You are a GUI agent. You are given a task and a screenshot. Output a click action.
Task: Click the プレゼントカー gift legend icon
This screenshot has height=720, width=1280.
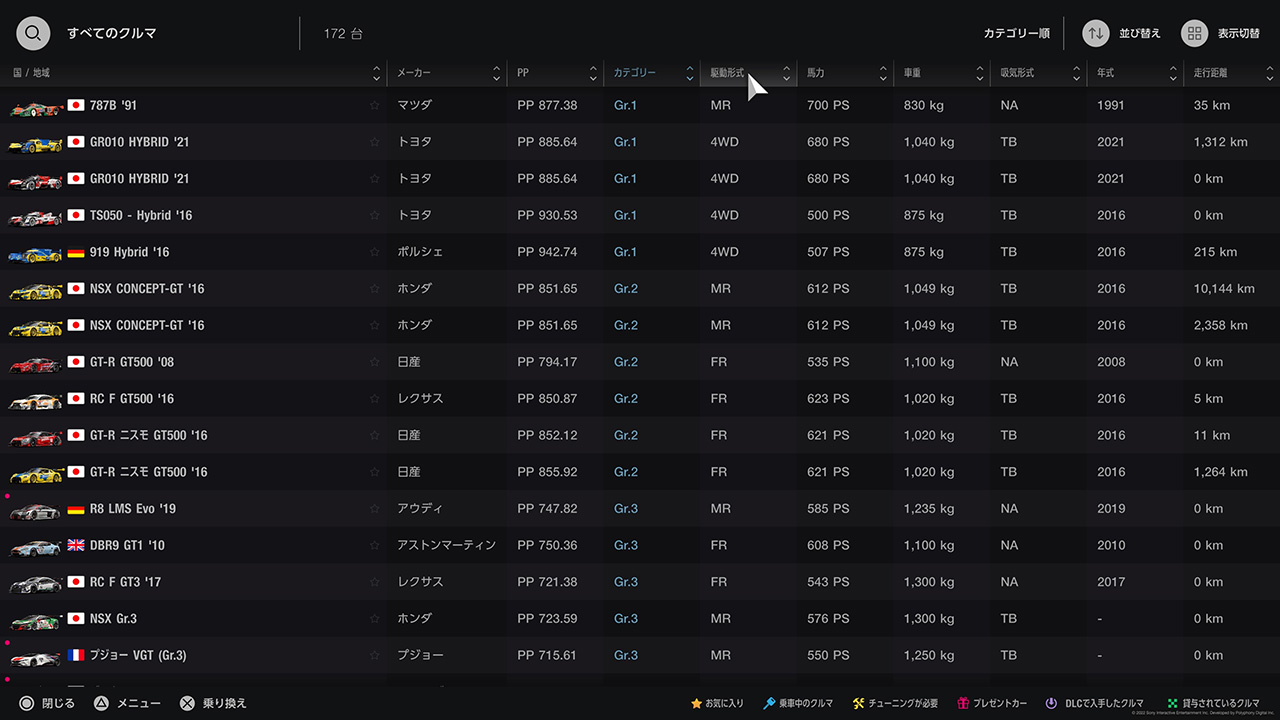(x=963, y=703)
